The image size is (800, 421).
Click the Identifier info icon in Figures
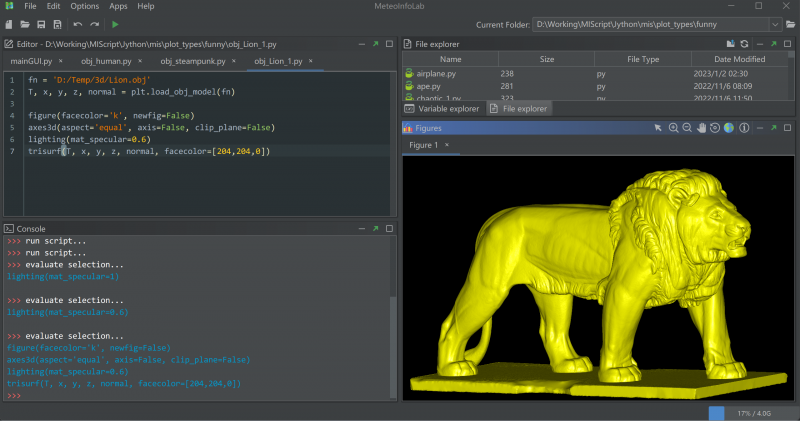pos(744,128)
